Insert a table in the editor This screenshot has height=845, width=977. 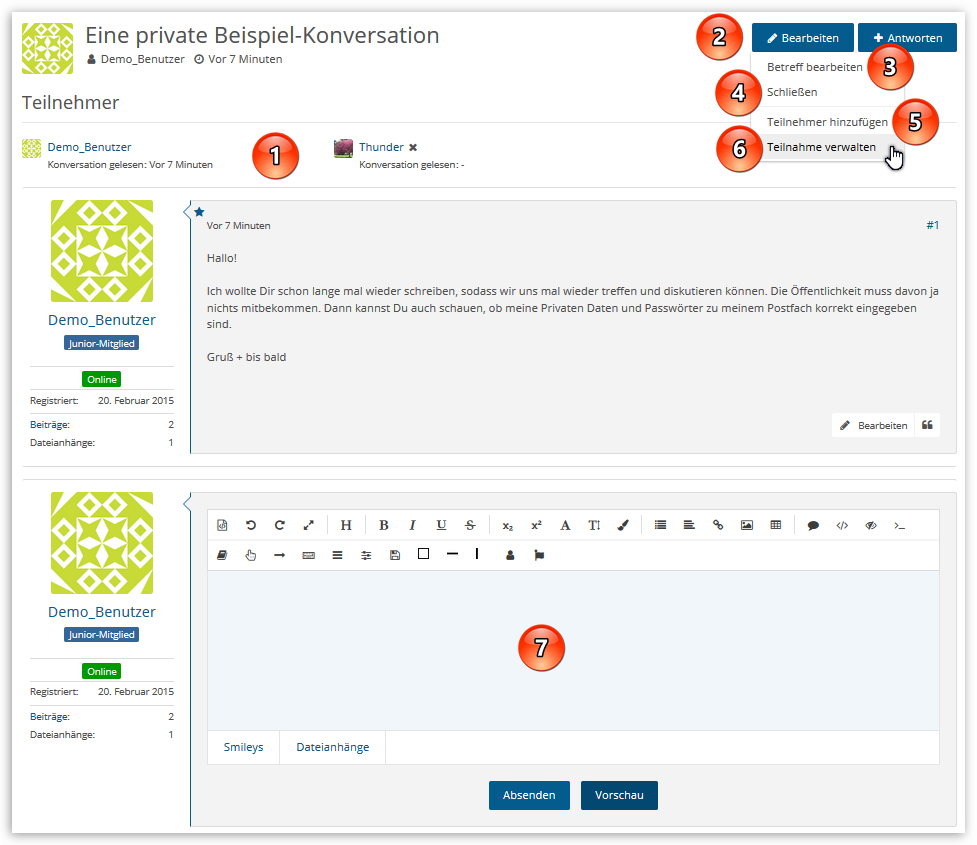[x=776, y=525]
